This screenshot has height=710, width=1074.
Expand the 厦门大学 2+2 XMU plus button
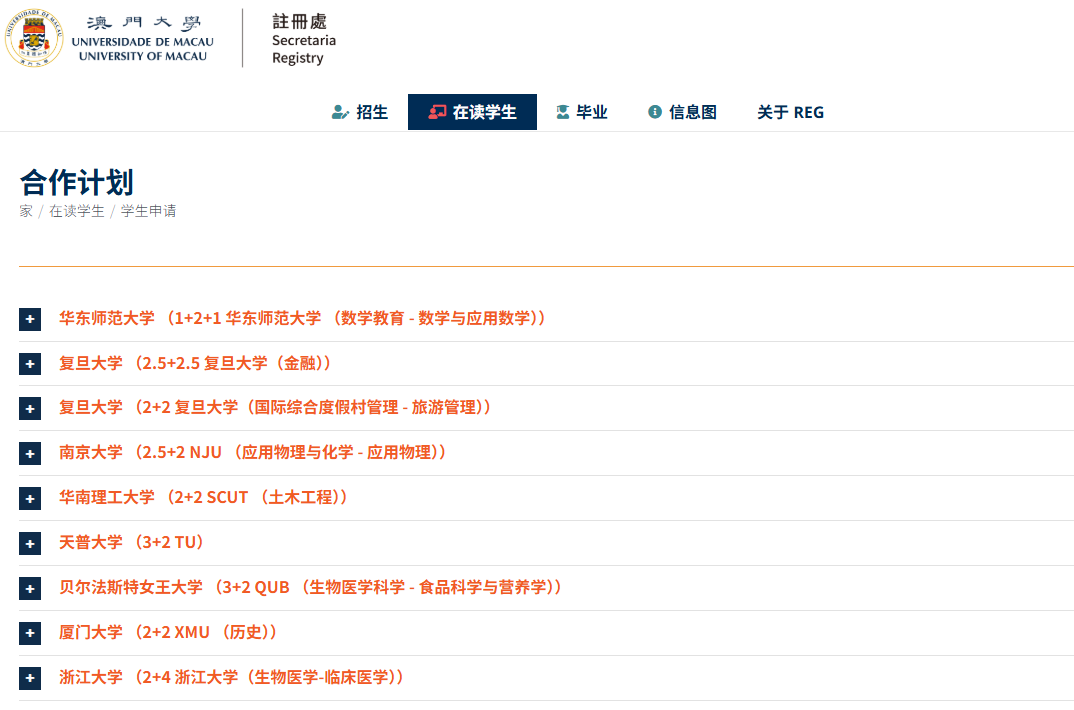30,633
